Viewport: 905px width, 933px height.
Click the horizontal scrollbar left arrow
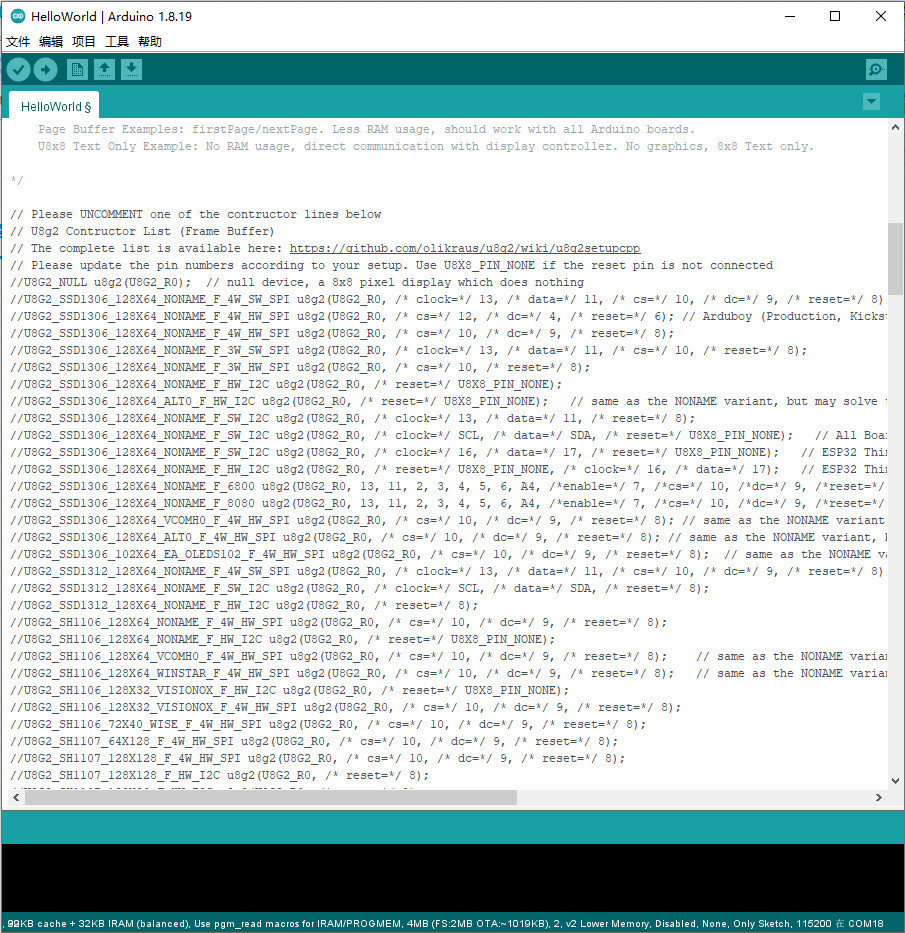[16, 797]
